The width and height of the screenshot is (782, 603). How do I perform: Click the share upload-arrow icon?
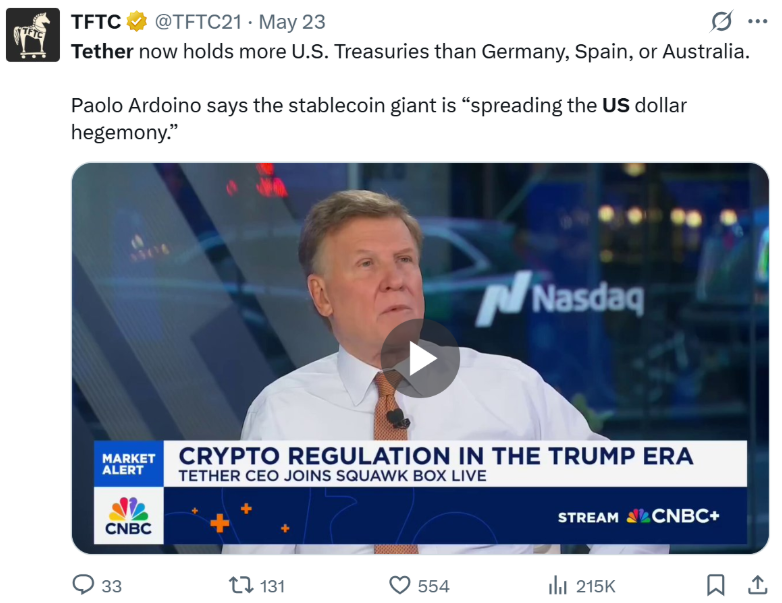pos(757,585)
